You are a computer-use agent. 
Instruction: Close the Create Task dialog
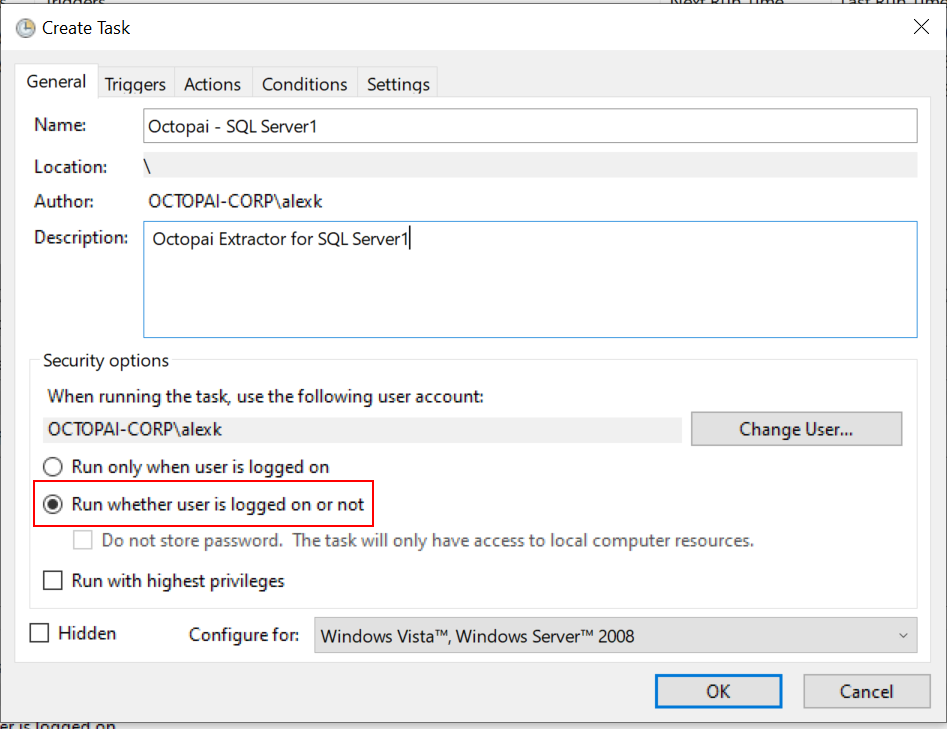pyautogui.click(x=921, y=27)
